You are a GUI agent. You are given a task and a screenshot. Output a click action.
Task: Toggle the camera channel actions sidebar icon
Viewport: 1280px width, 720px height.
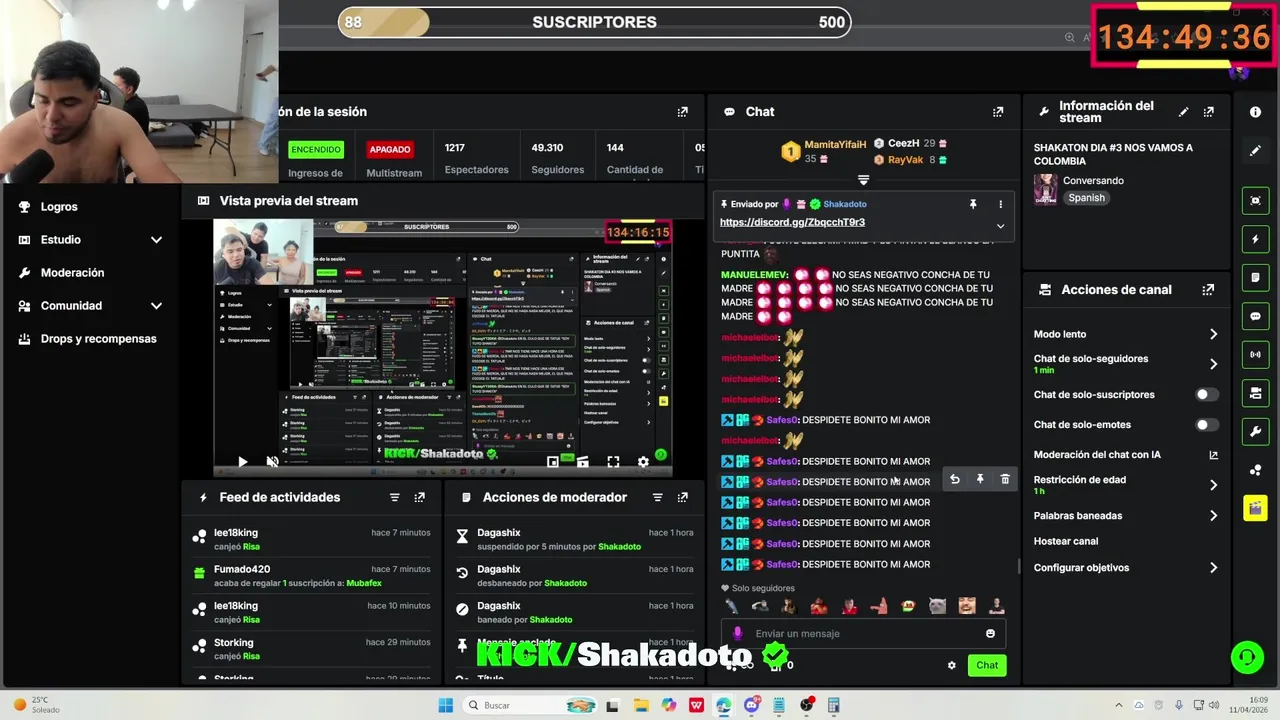(1255, 393)
